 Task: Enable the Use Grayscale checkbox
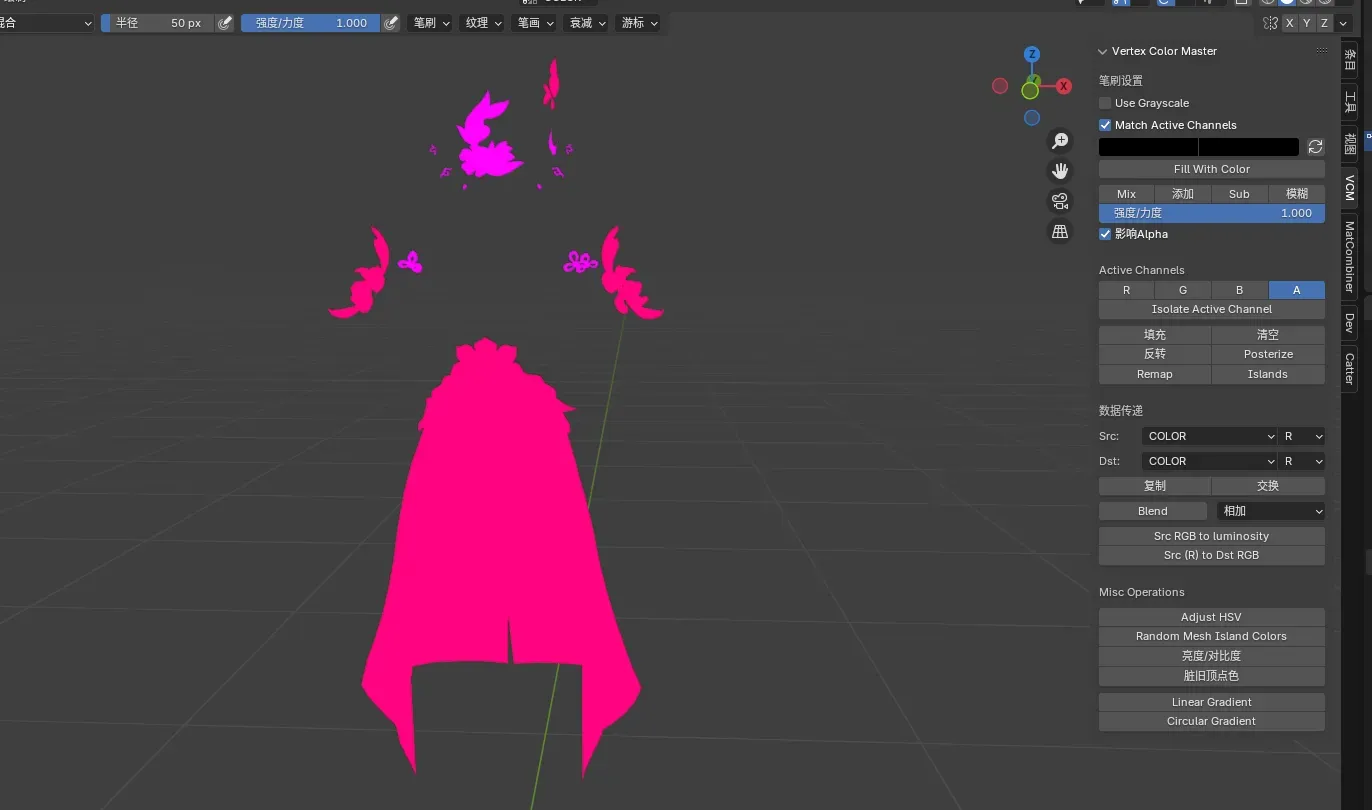[x=1105, y=103]
